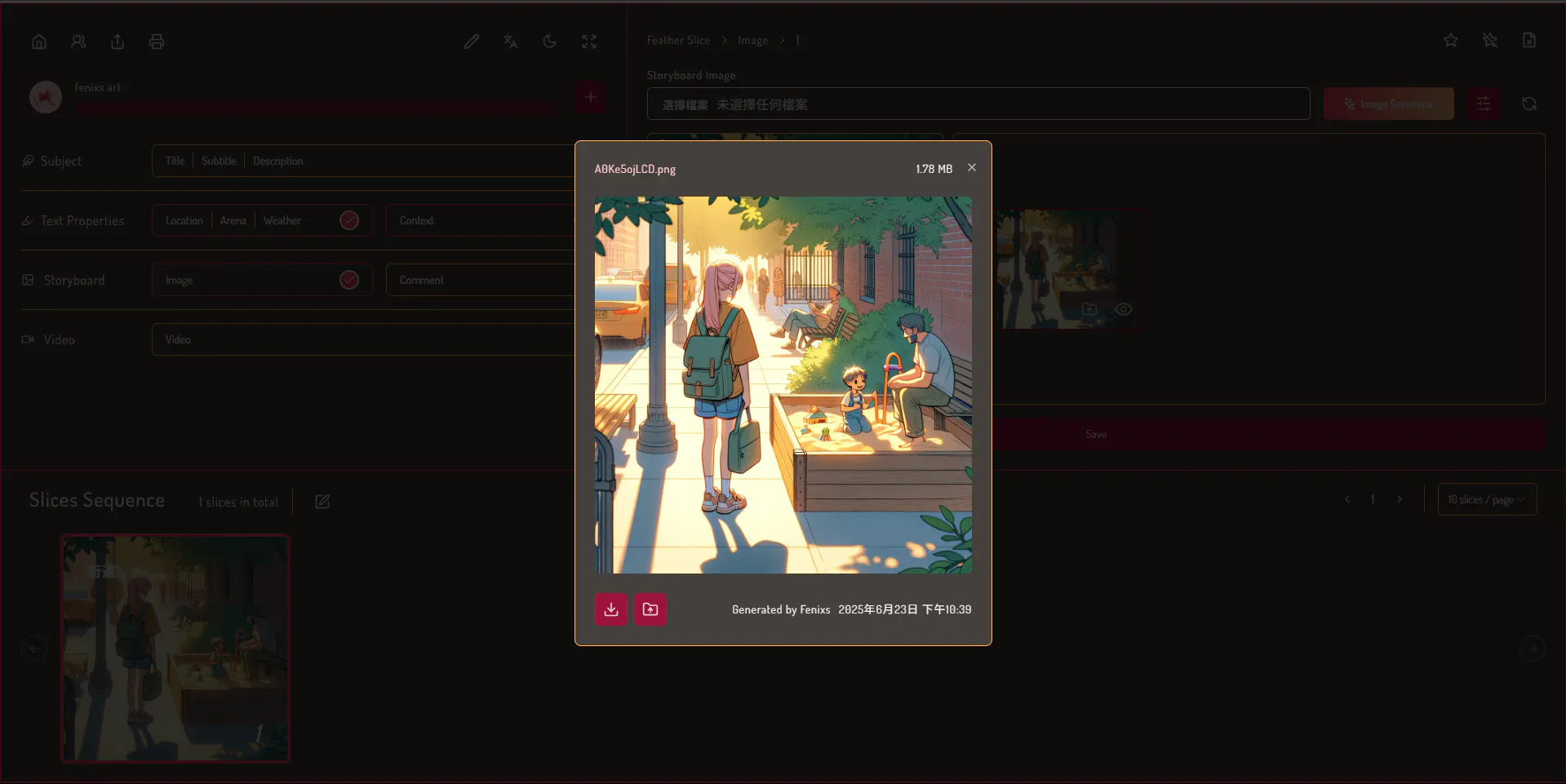Viewport: 1566px width, 784px height.
Task: Click the plus add button beside fenixs art
Action: coord(590,97)
